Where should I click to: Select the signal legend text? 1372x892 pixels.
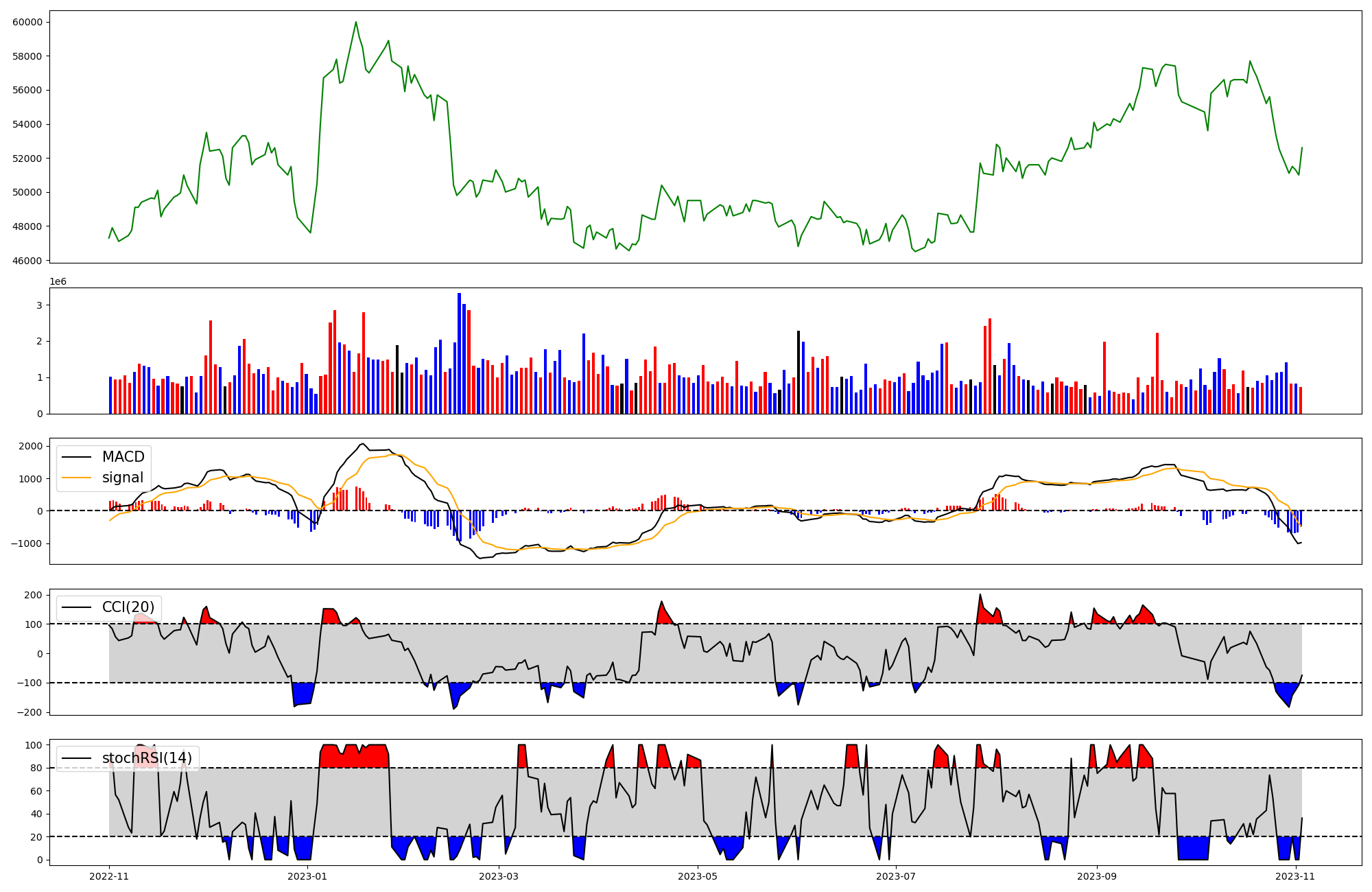(x=123, y=478)
